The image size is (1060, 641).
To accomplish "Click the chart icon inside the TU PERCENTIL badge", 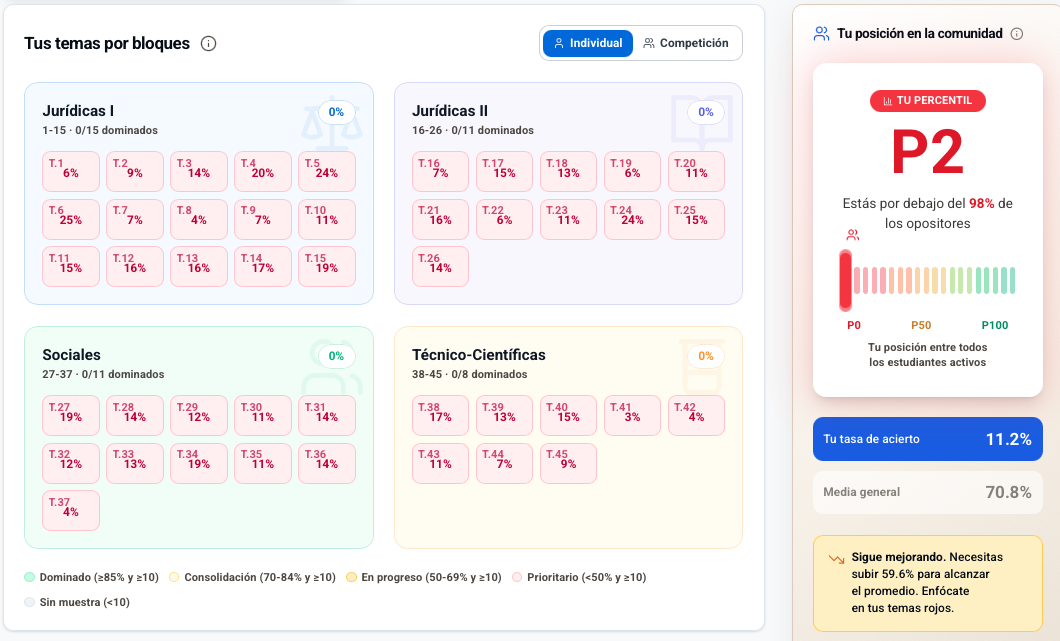I will click(x=887, y=101).
